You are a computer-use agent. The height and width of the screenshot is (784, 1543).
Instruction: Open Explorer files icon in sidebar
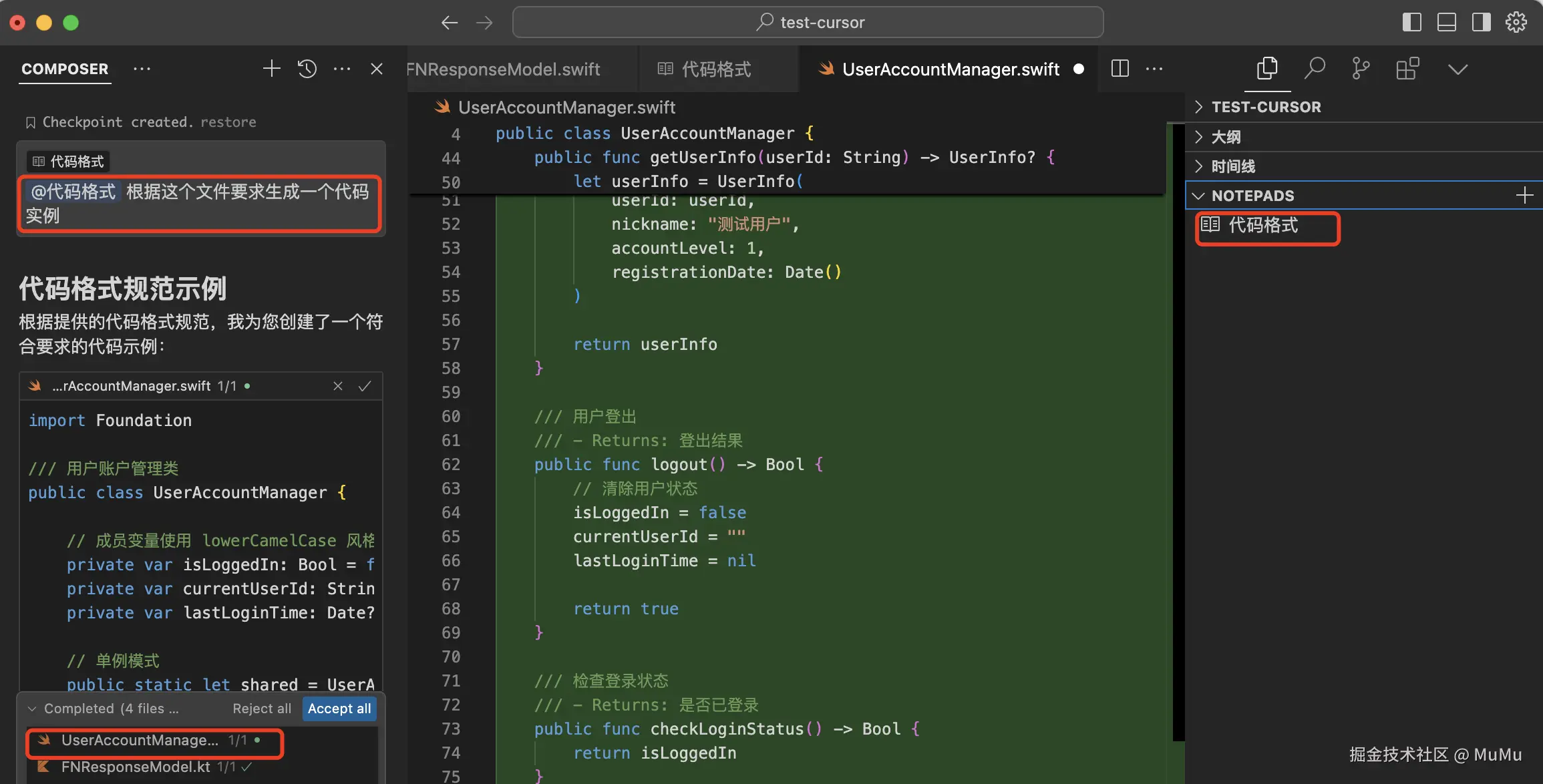coord(1267,68)
